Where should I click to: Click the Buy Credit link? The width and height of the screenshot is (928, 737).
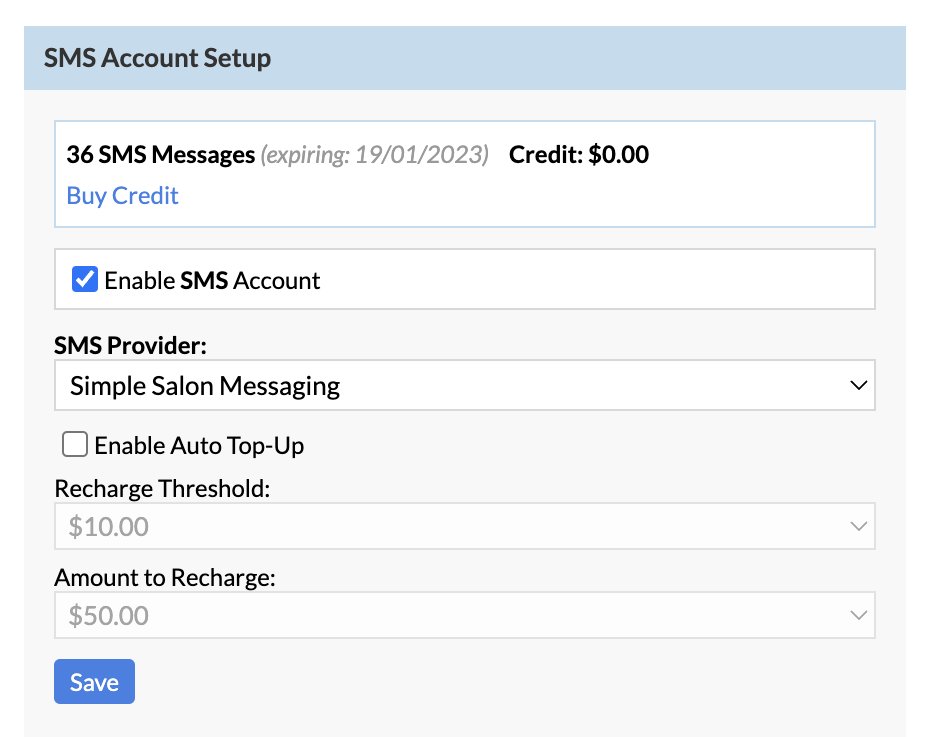pos(122,195)
